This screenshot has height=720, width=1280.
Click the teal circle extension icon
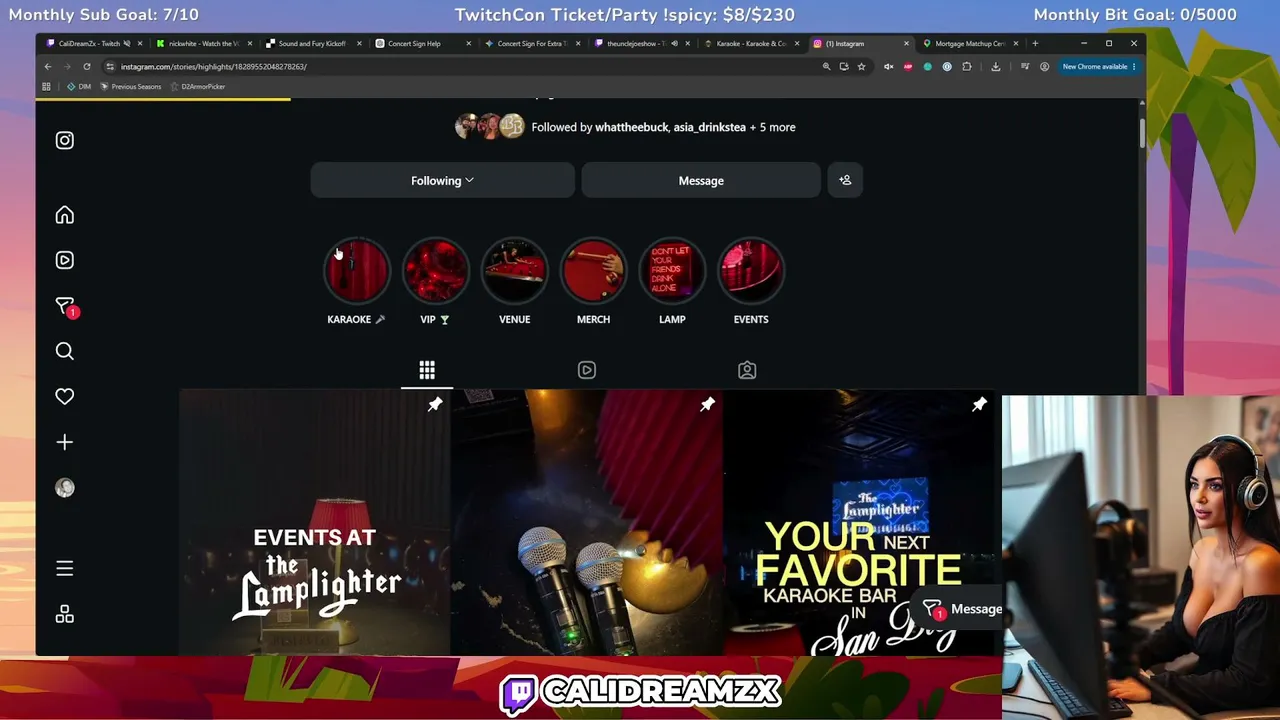click(927, 67)
